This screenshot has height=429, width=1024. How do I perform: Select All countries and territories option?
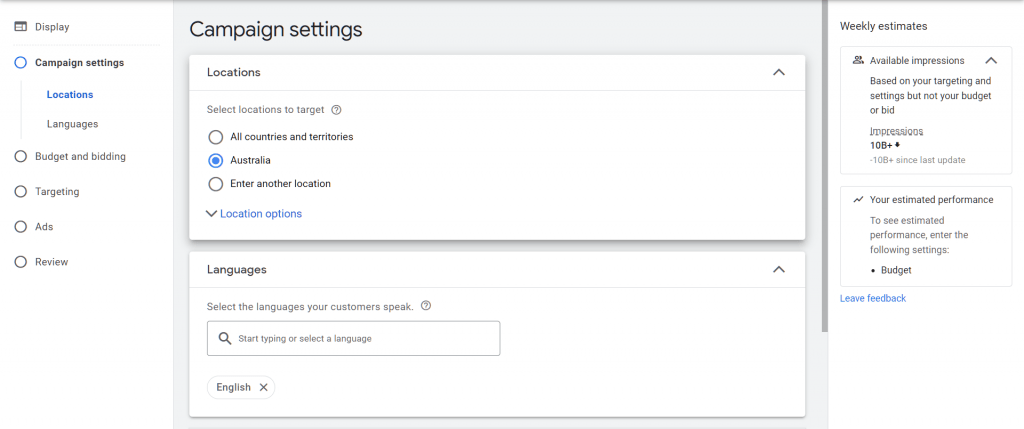215,137
